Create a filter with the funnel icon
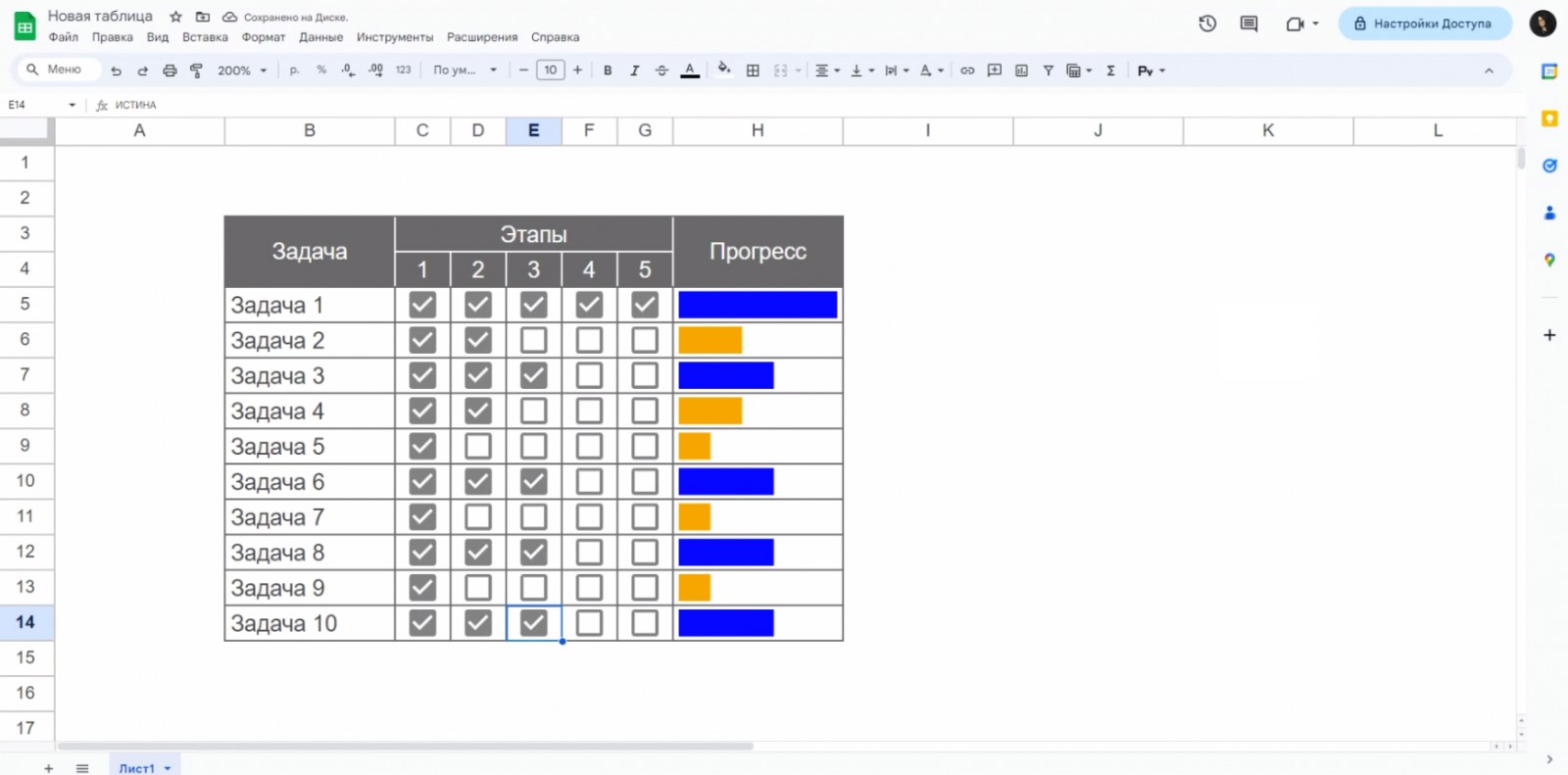The width and height of the screenshot is (1568, 775). [1049, 71]
